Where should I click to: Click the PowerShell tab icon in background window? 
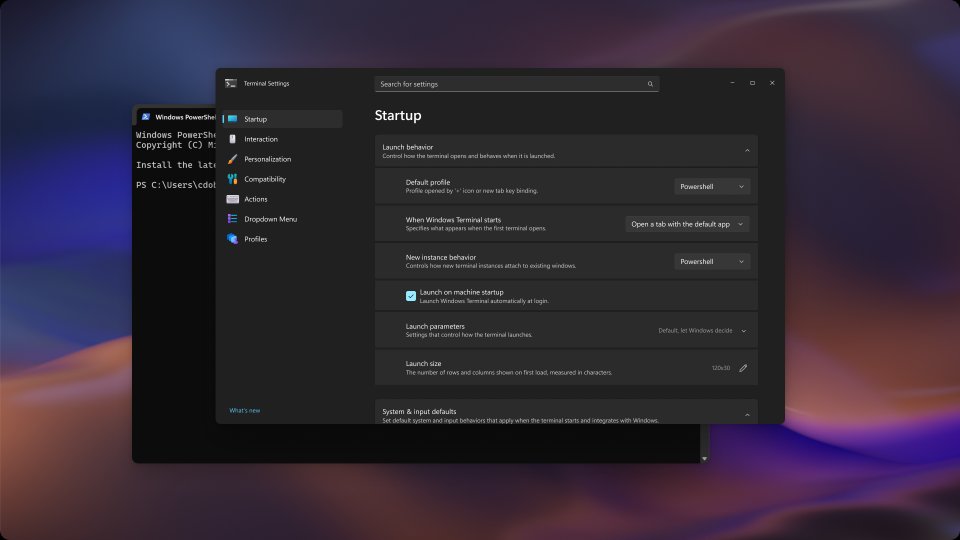(x=146, y=117)
